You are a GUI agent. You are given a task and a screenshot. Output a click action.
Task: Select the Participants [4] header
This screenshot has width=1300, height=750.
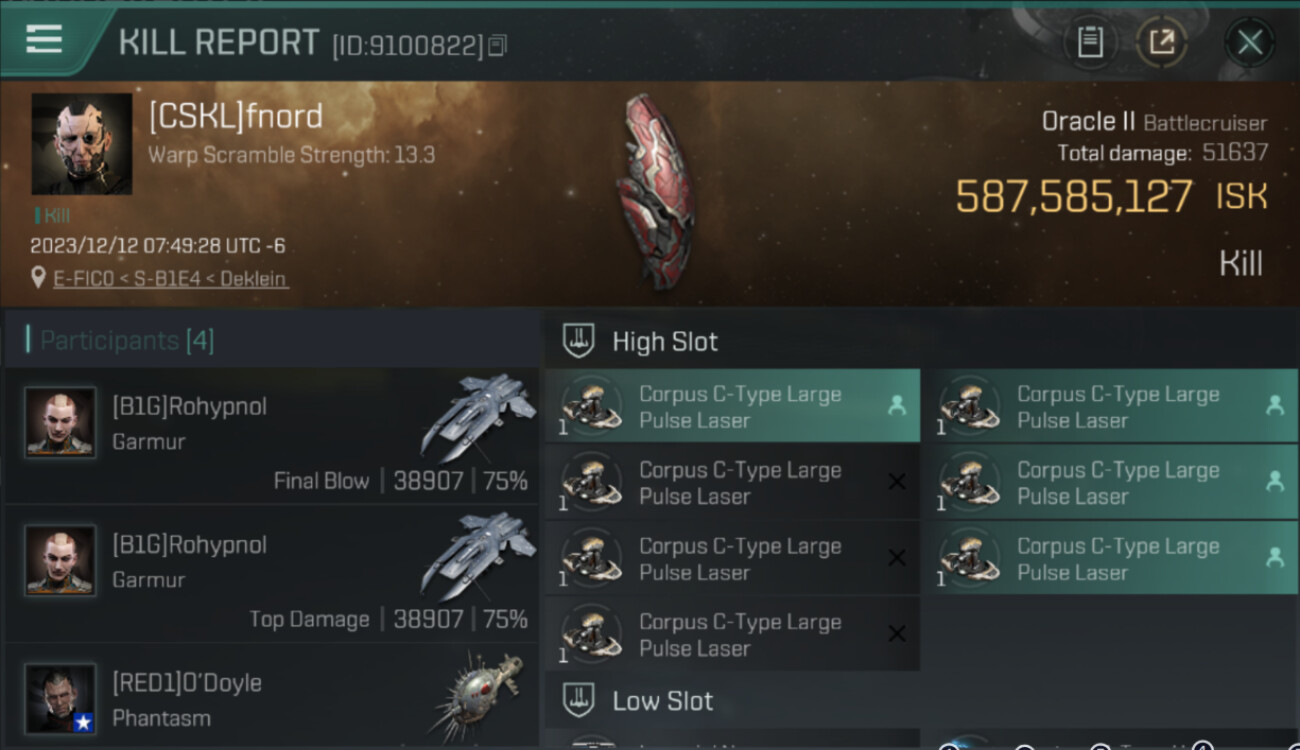point(126,340)
